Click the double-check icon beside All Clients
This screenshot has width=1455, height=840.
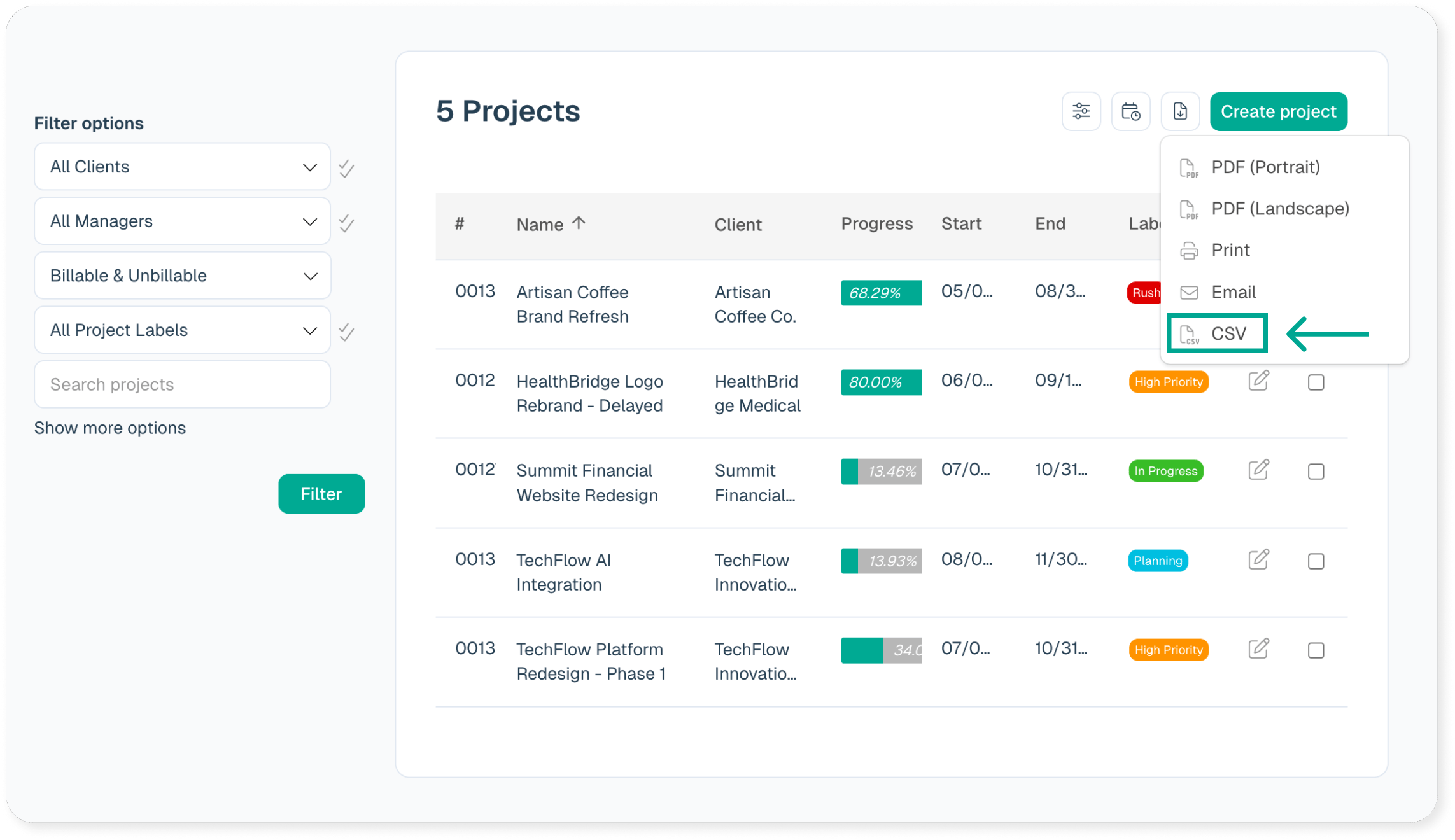pyautogui.click(x=346, y=169)
